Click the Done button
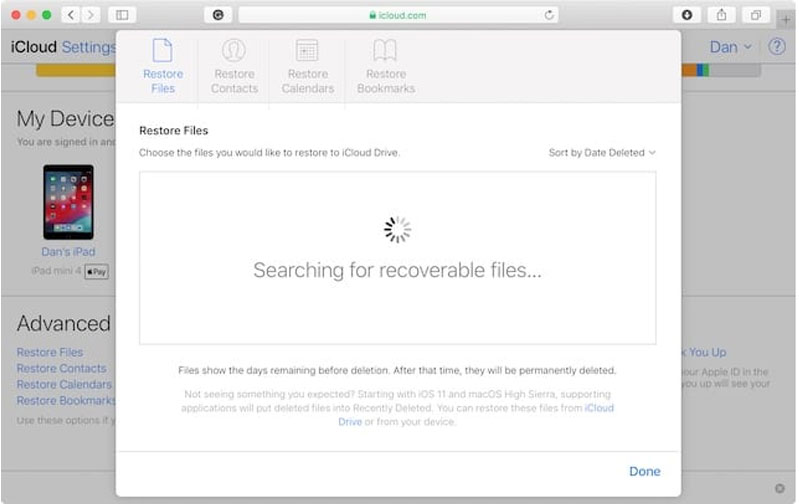The image size is (799, 504). 644,471
